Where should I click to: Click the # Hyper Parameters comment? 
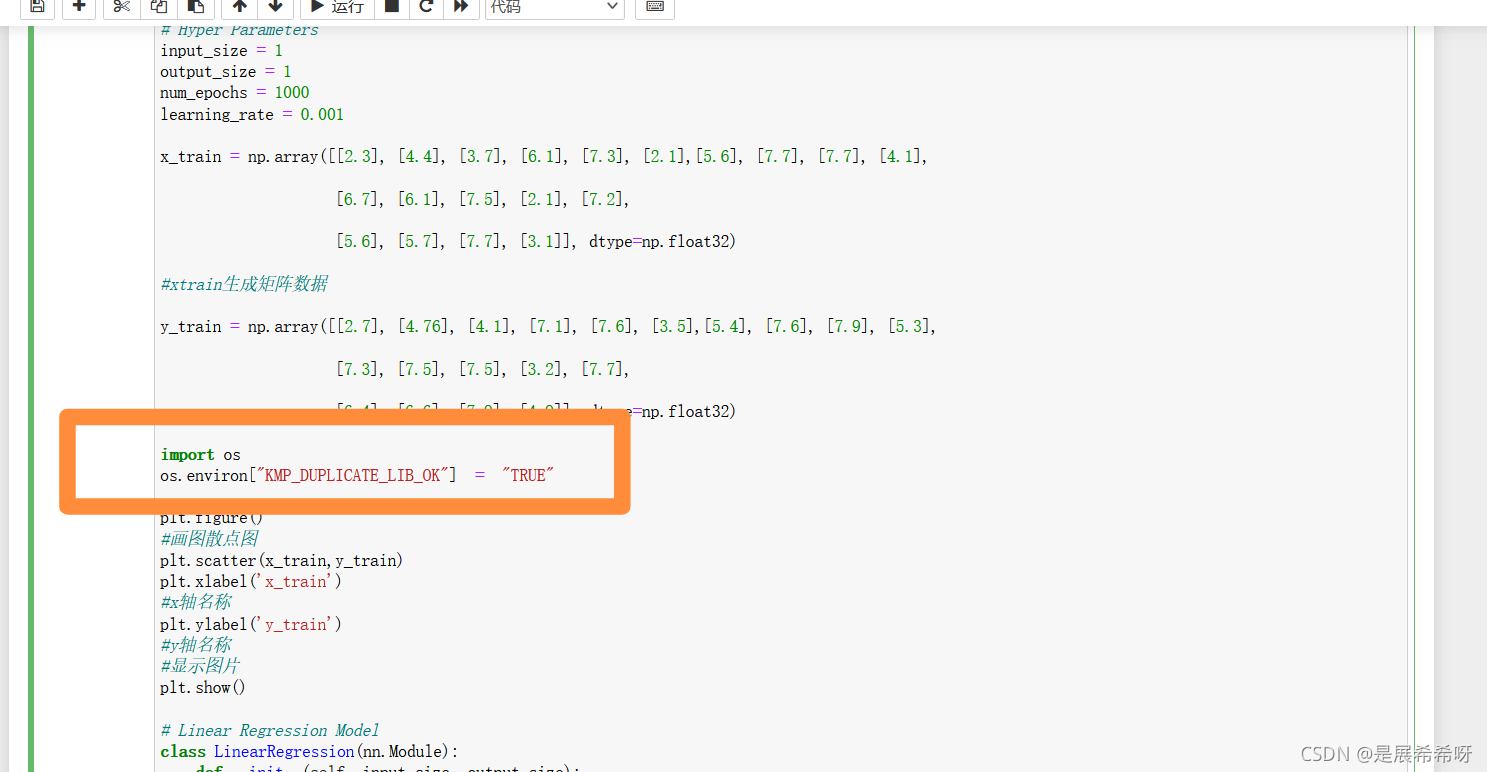239,30
